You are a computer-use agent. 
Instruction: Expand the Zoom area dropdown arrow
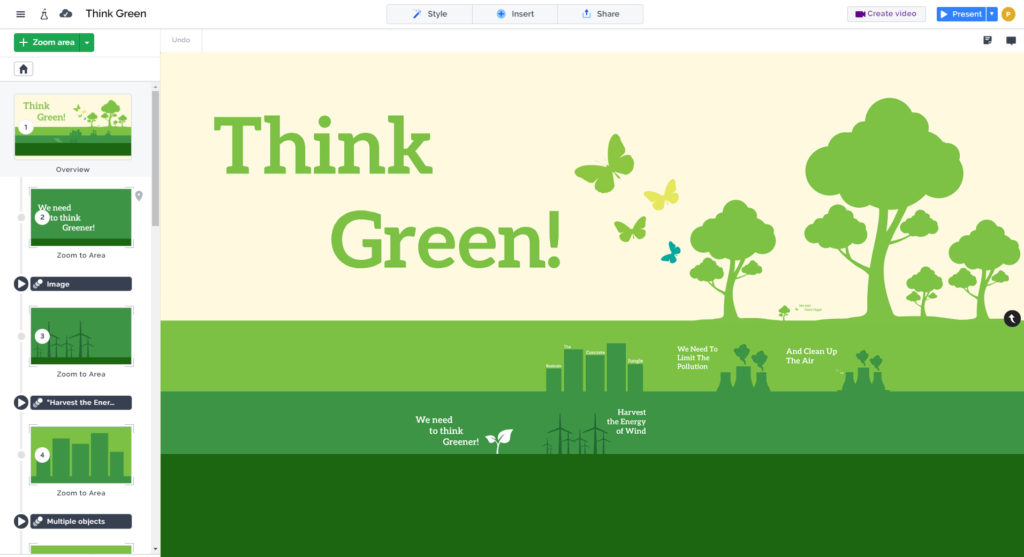click(87, 42)
